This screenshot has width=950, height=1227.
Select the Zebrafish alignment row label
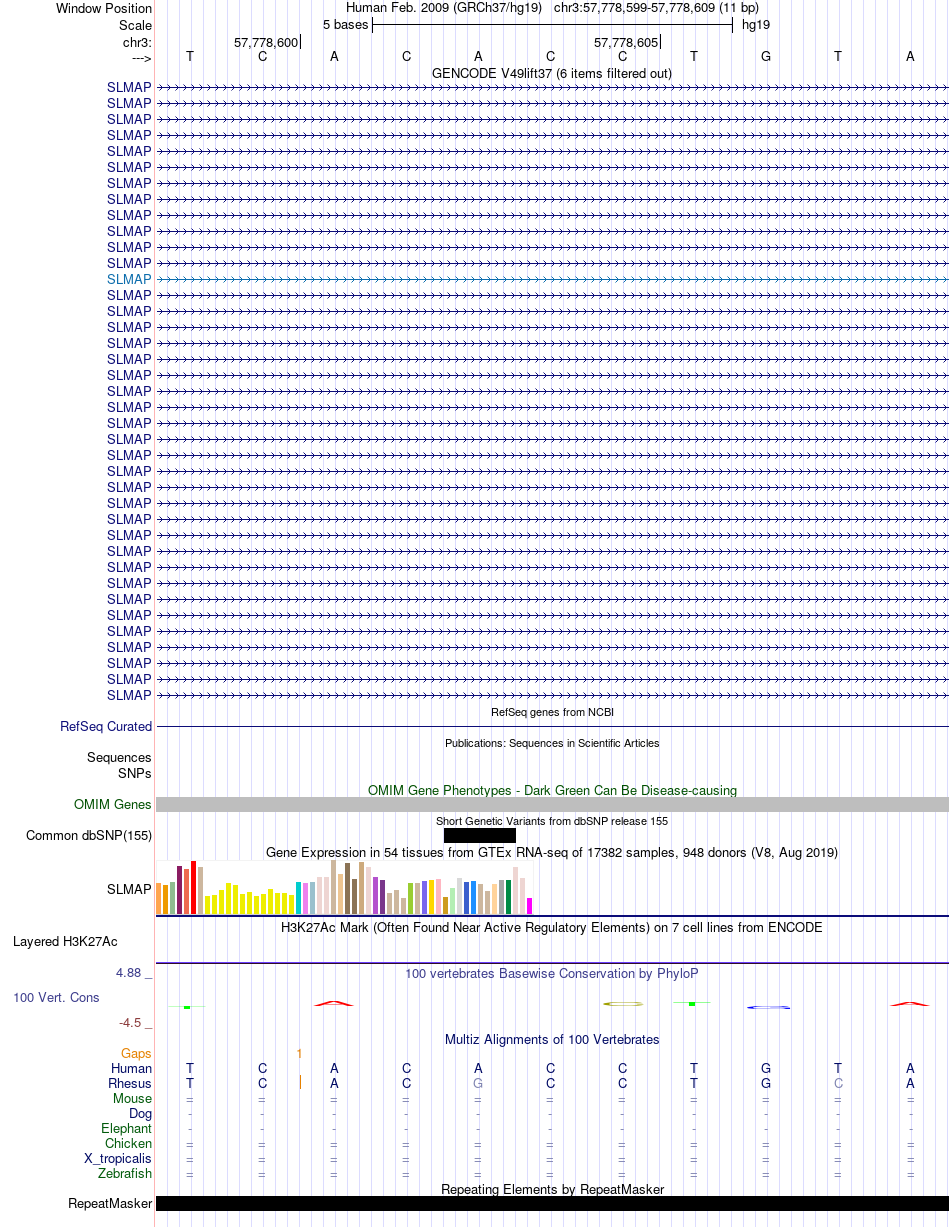tap(125, 1173)
